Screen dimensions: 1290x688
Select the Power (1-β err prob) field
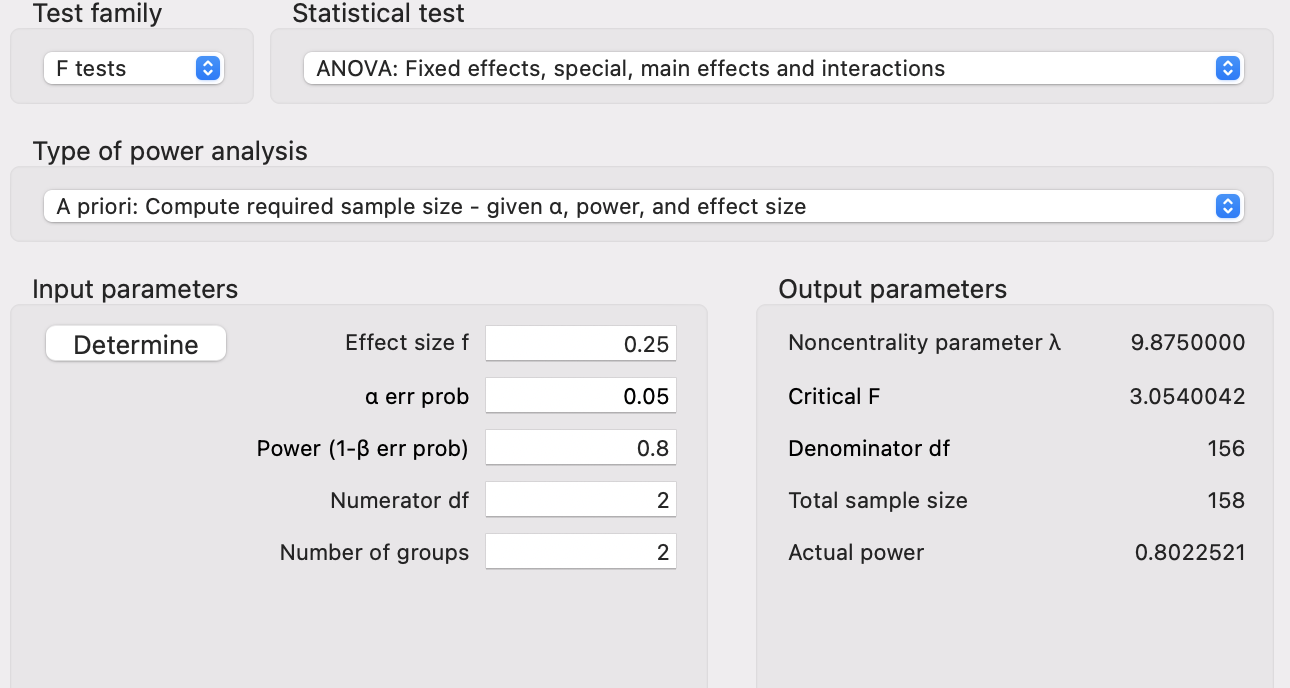(581, 448)
